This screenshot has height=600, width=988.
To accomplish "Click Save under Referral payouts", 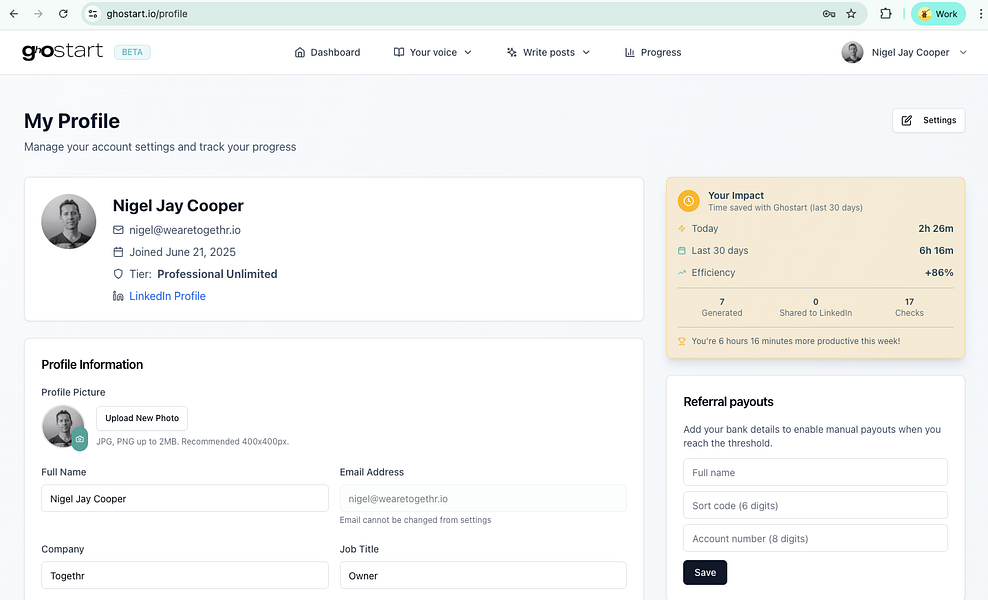I will point(704,572).
